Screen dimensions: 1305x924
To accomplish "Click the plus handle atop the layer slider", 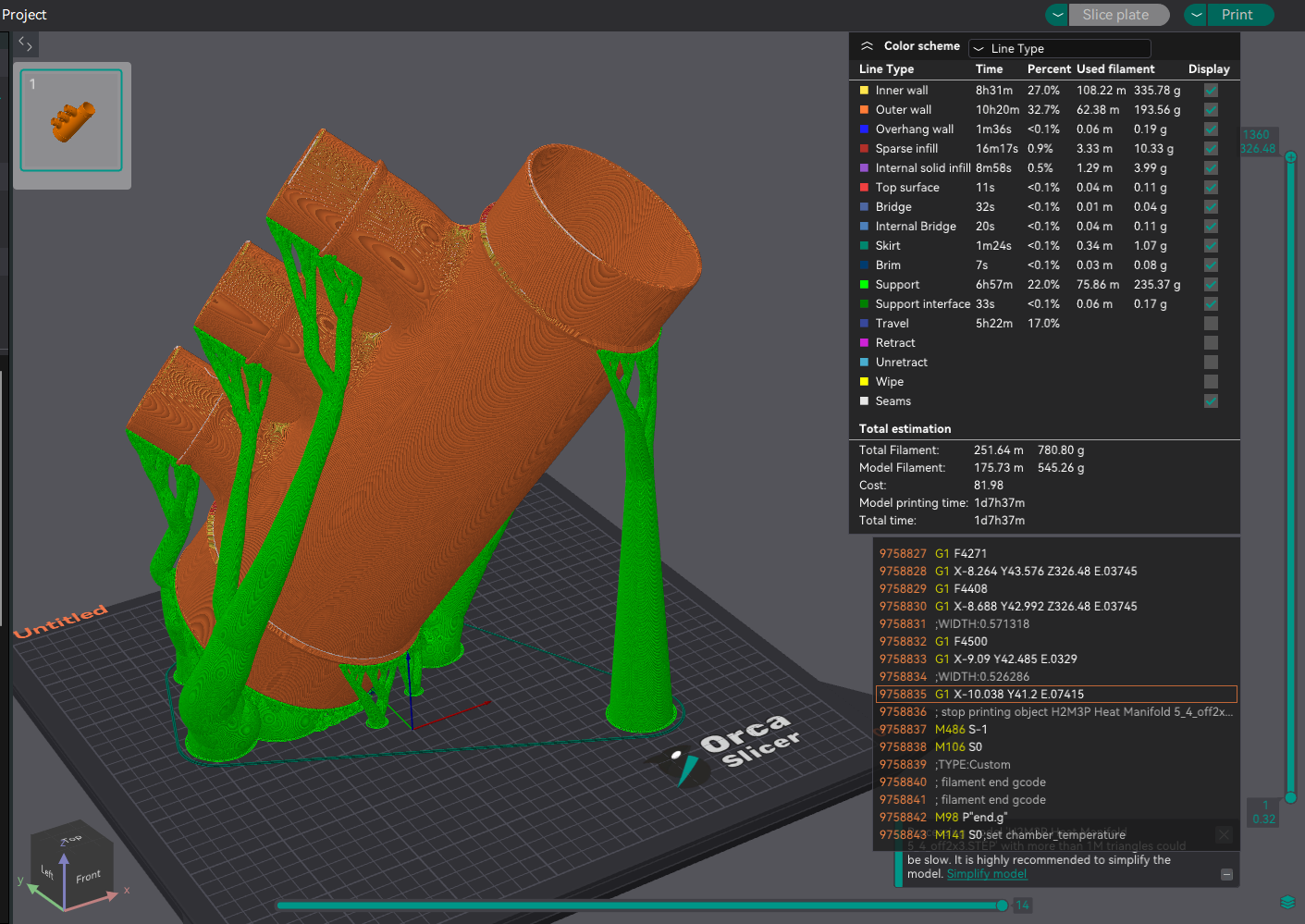I will pyautogui.click(x=1290, y=157).
